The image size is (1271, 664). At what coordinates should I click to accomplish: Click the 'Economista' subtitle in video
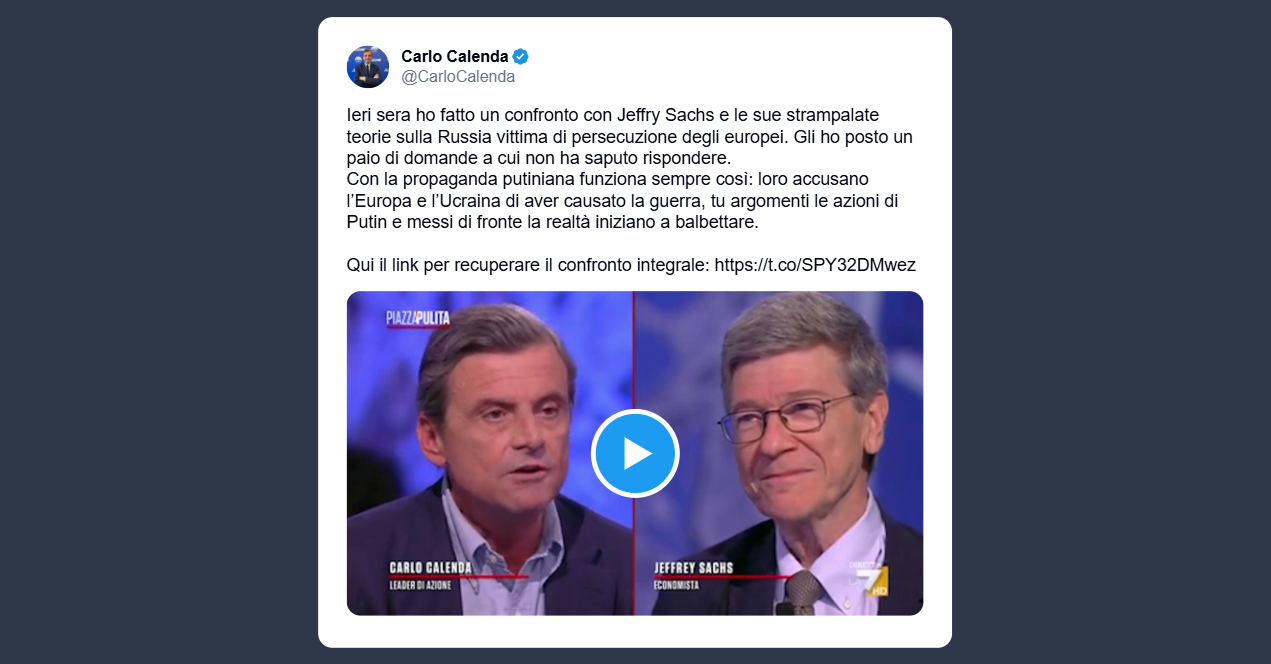tap(676, 585)
